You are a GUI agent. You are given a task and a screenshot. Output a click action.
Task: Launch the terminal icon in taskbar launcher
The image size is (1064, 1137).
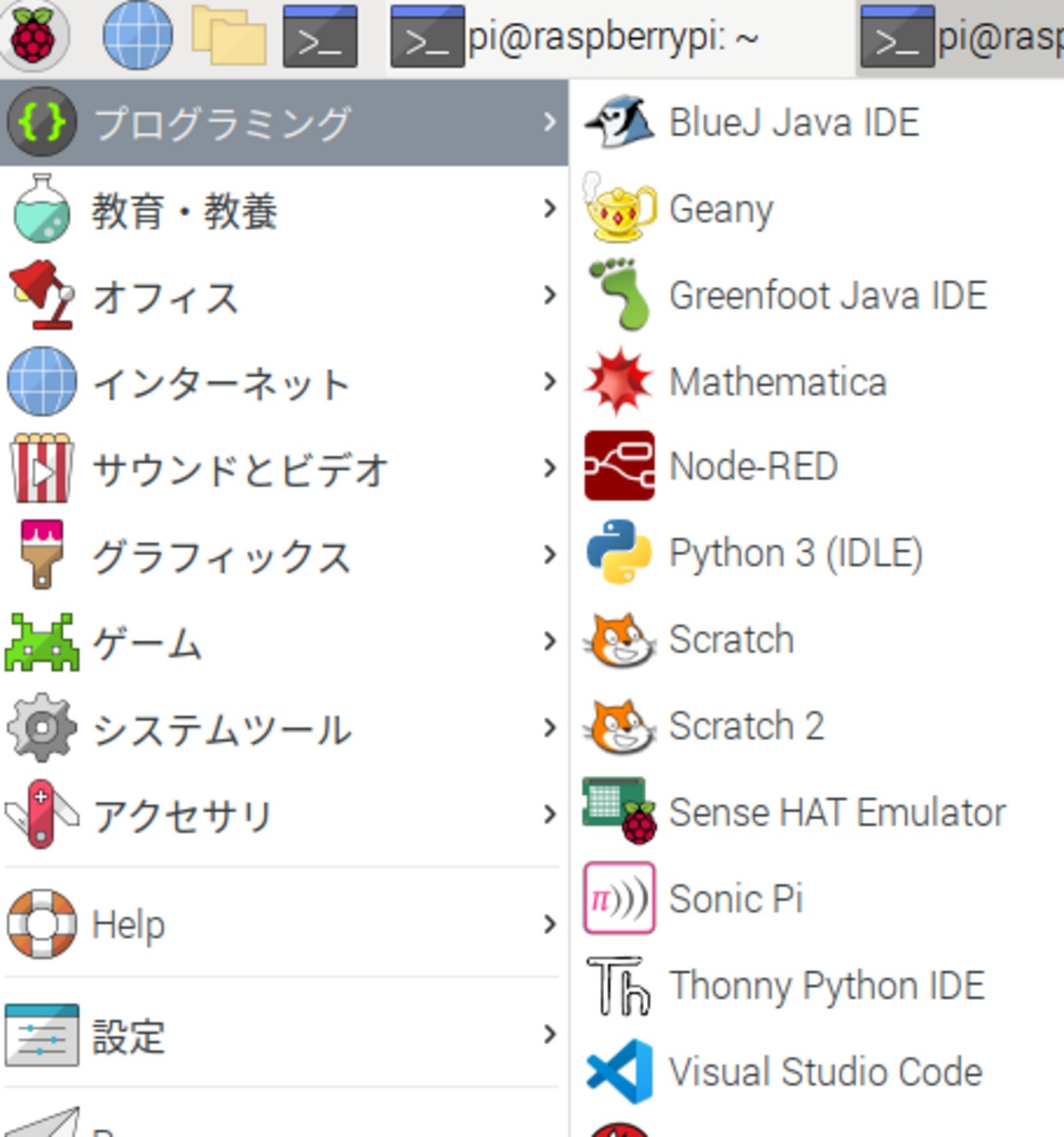[320, 37]
